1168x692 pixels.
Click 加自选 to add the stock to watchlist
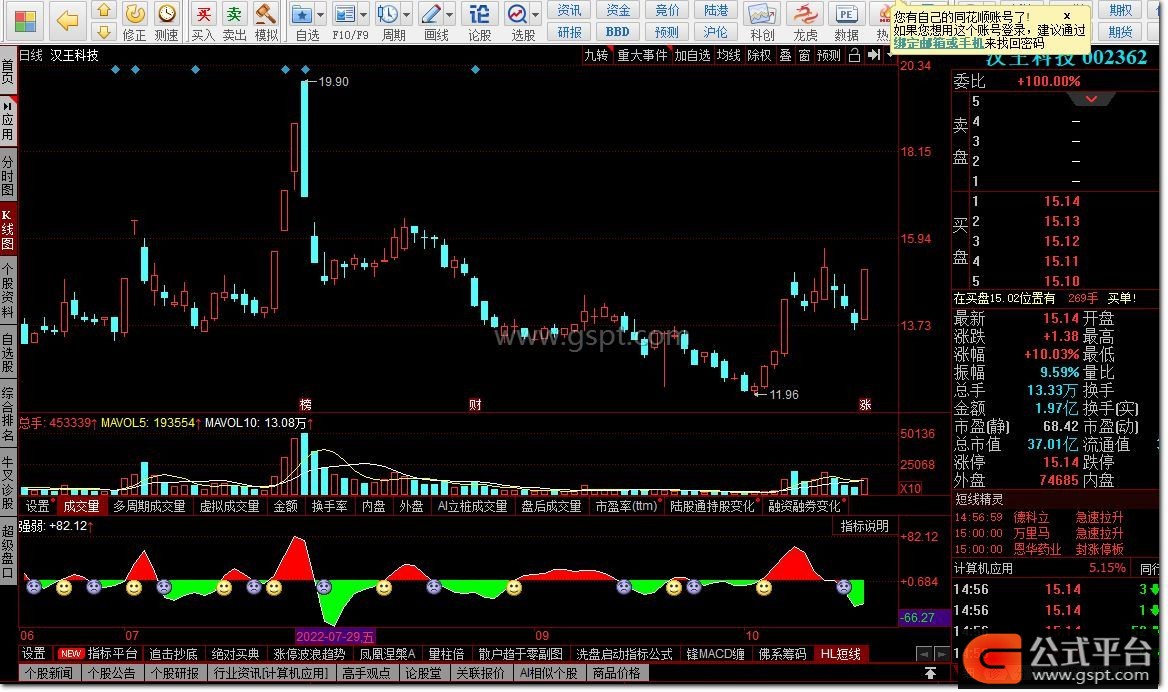click(x=692, y=55)
